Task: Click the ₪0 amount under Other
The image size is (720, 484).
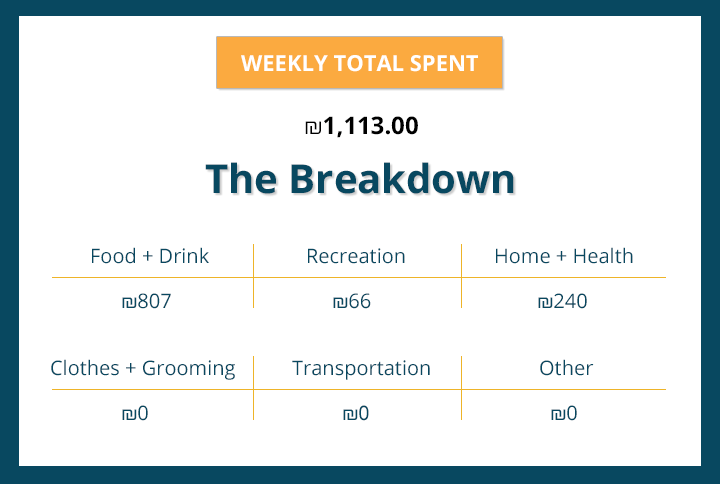Action: pyautogui.click(x=564, y=413)
